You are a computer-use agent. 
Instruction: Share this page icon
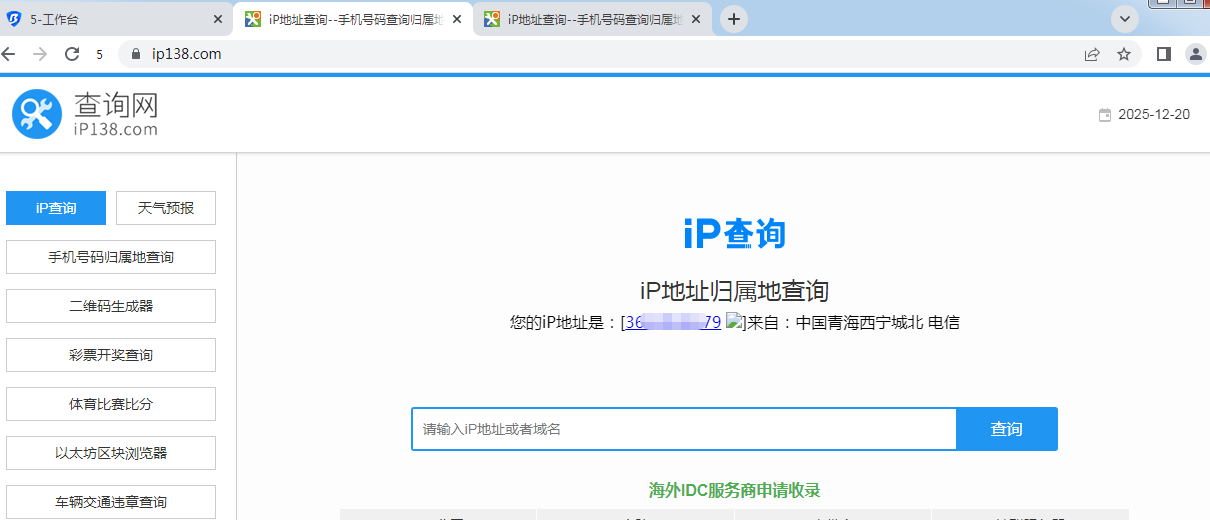pos(1092,54)
